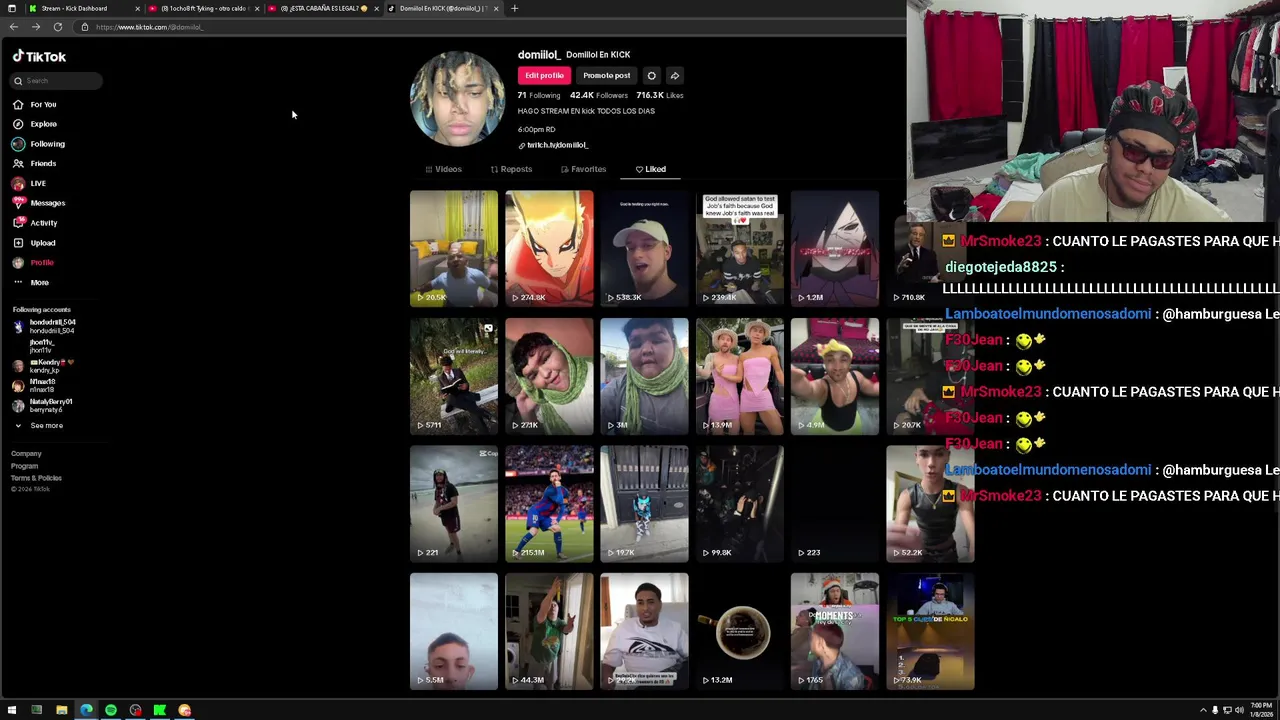Viewport: 1280px width, 720px height.
Task: Click the Company footer link
Action: coord(26,454)
